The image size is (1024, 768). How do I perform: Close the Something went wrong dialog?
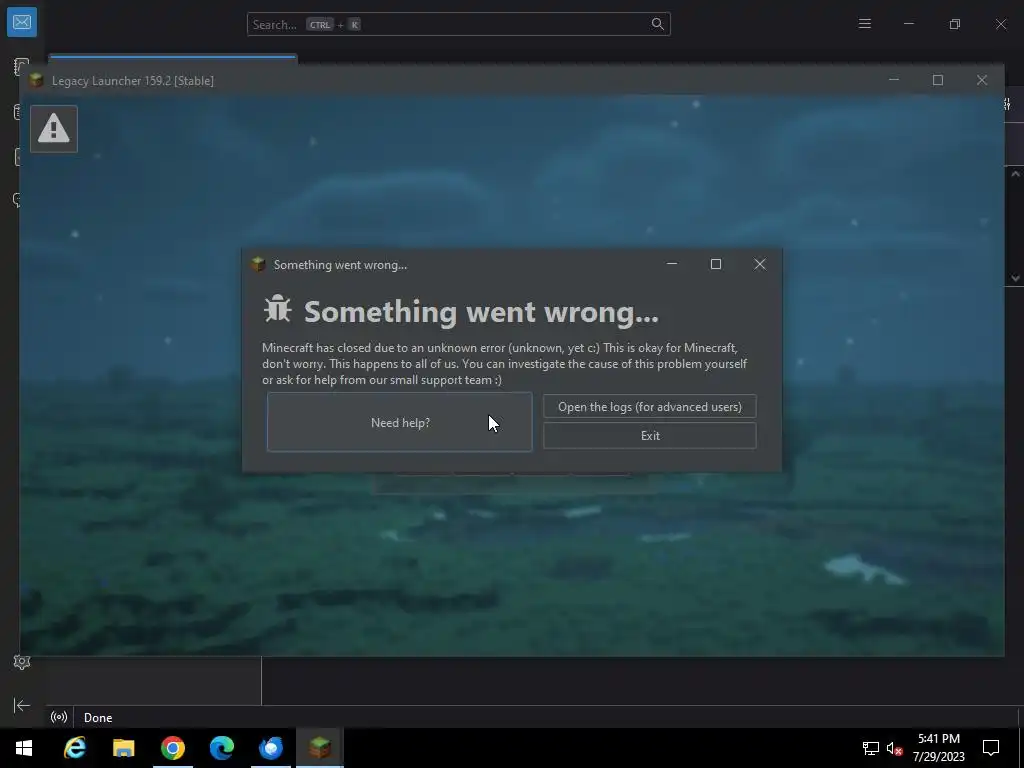(x=760, y=264)
